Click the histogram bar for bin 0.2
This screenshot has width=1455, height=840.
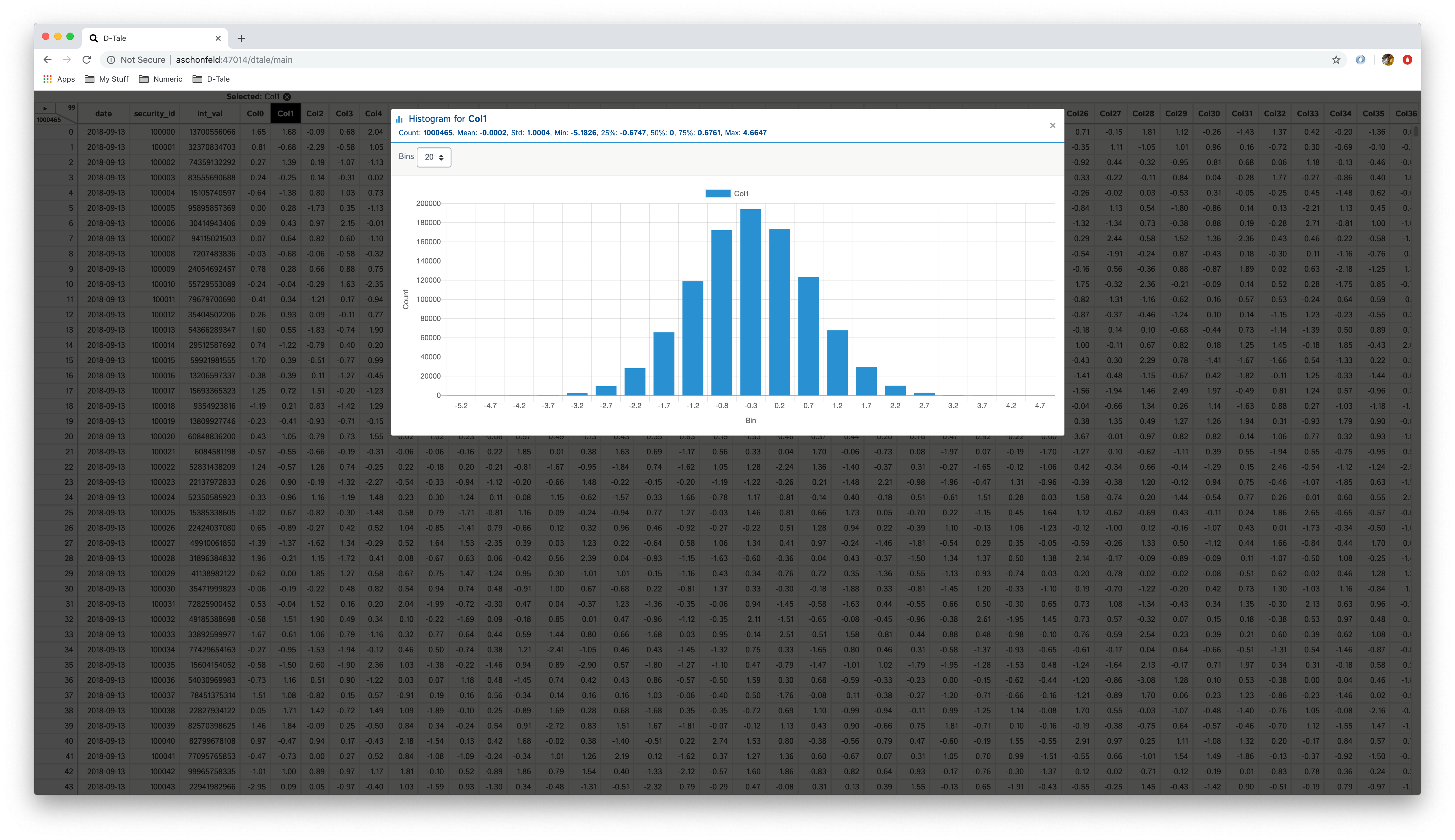pos(779,312)
